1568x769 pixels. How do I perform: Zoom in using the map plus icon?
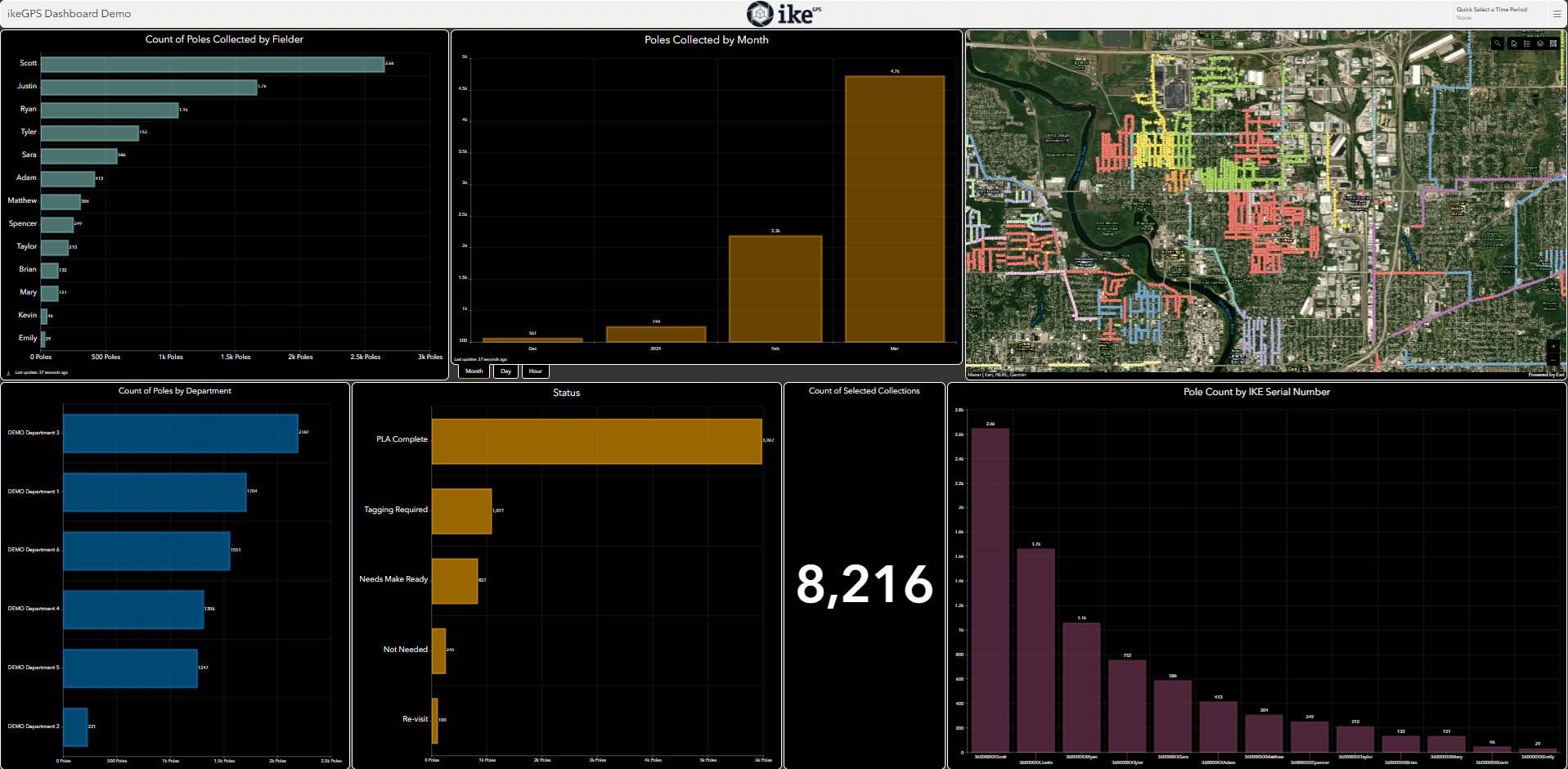click(1553, 346)
